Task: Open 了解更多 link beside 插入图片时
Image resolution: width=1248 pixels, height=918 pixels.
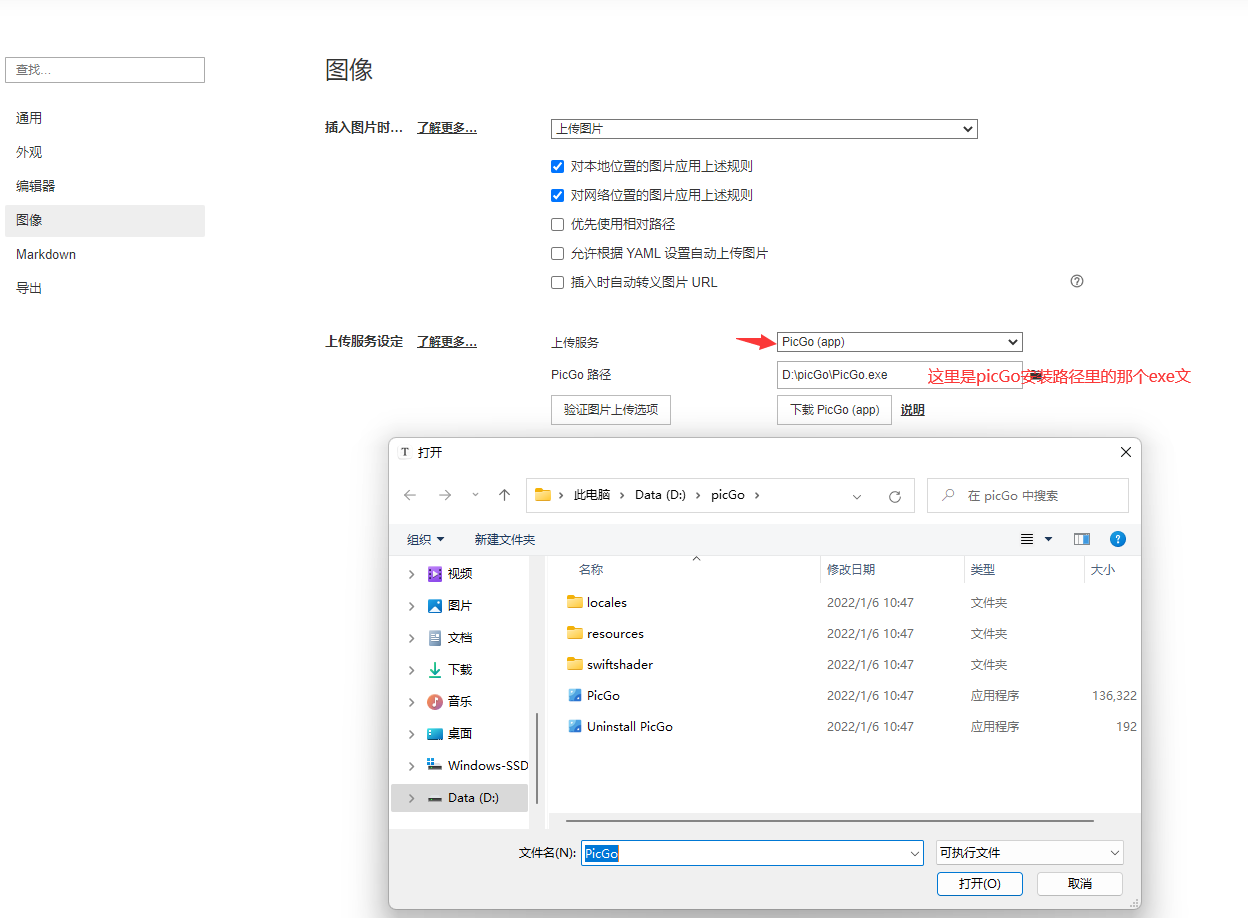Action: [447, 128]
